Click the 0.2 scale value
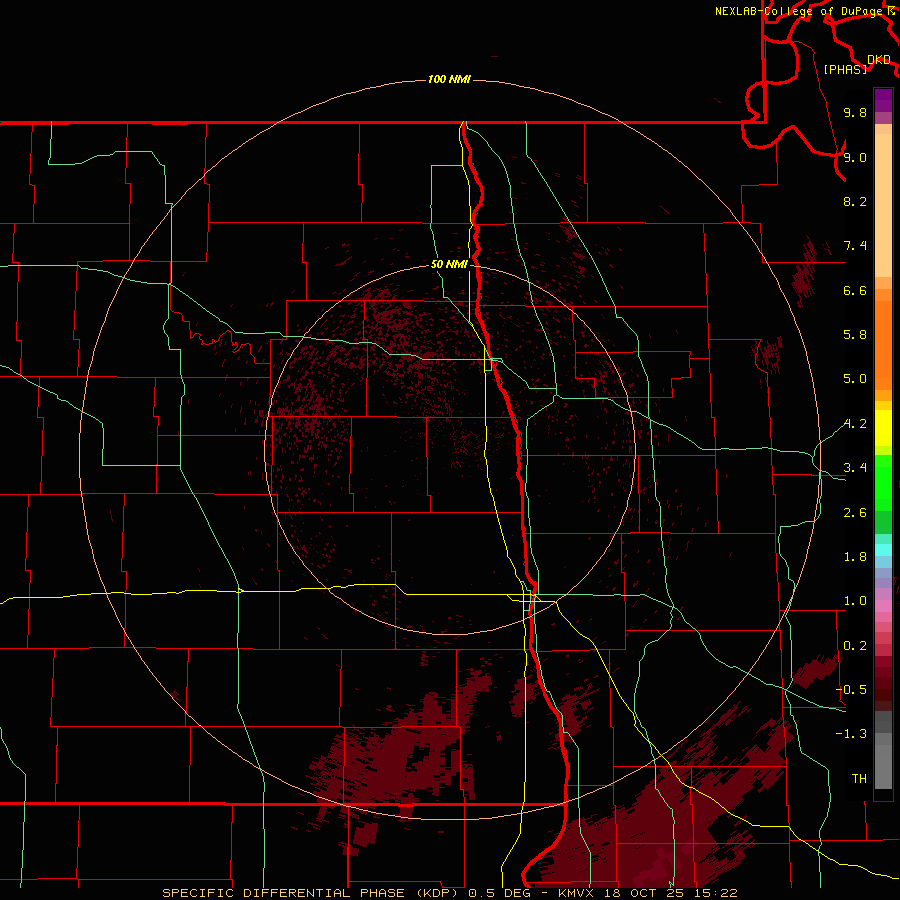The width and height of the screenshot is (900, 900). (x=855, y=646)
